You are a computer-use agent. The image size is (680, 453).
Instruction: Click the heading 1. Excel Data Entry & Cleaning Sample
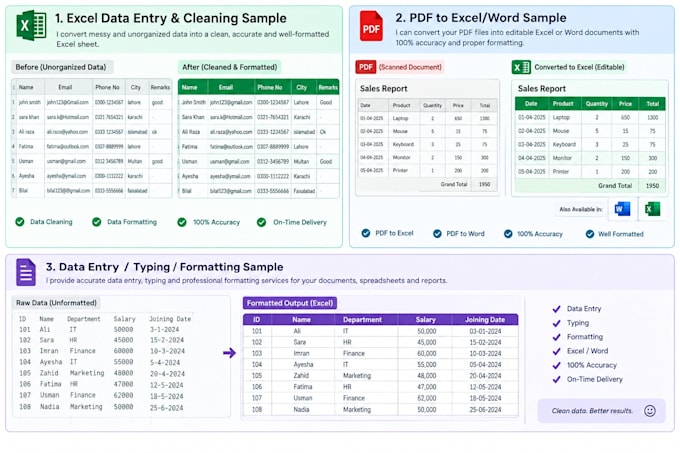tap(170, 18)
